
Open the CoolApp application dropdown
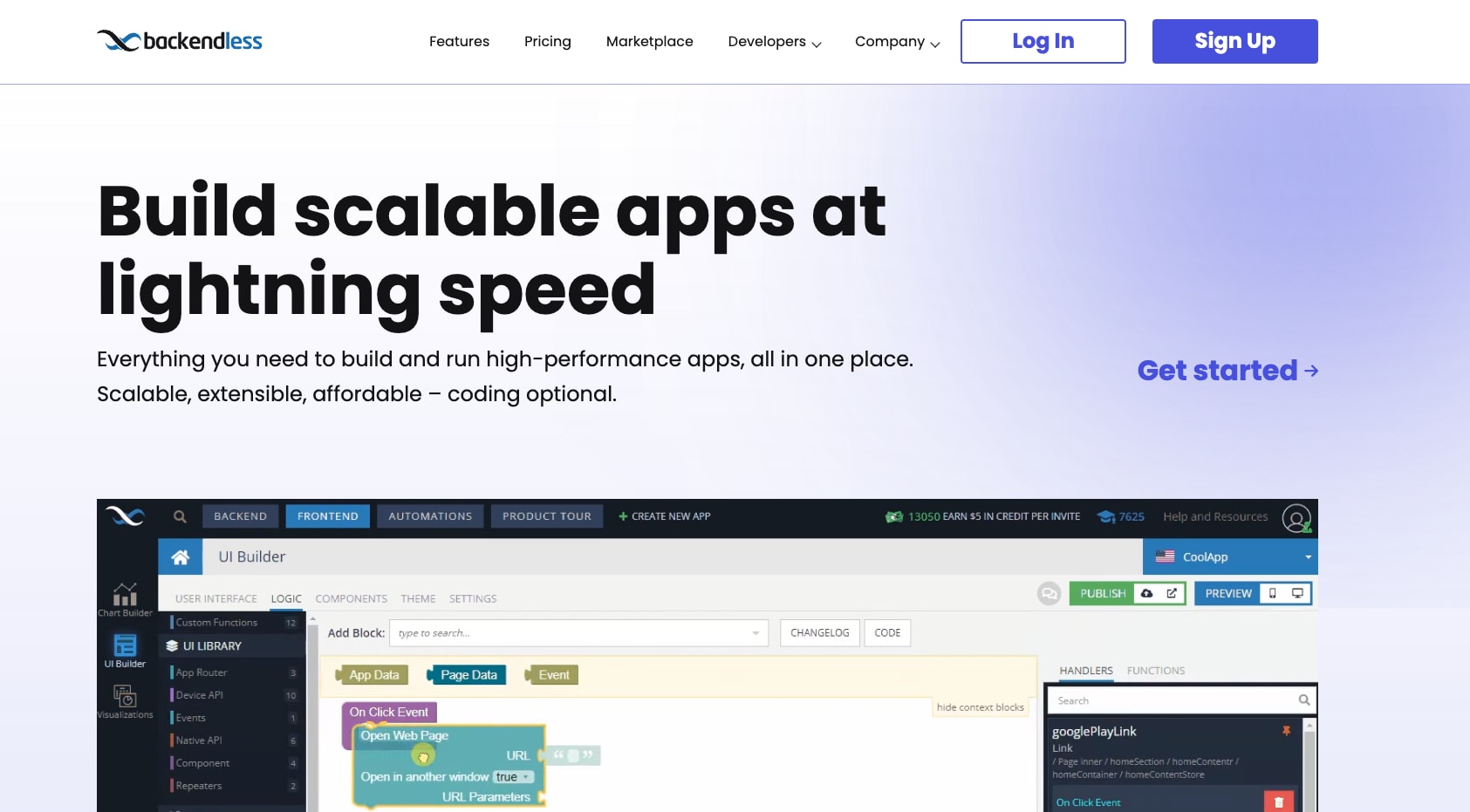1230,556
